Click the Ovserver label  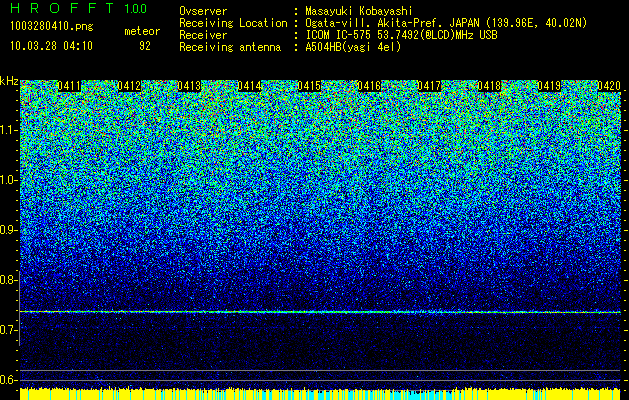(203, 11)
